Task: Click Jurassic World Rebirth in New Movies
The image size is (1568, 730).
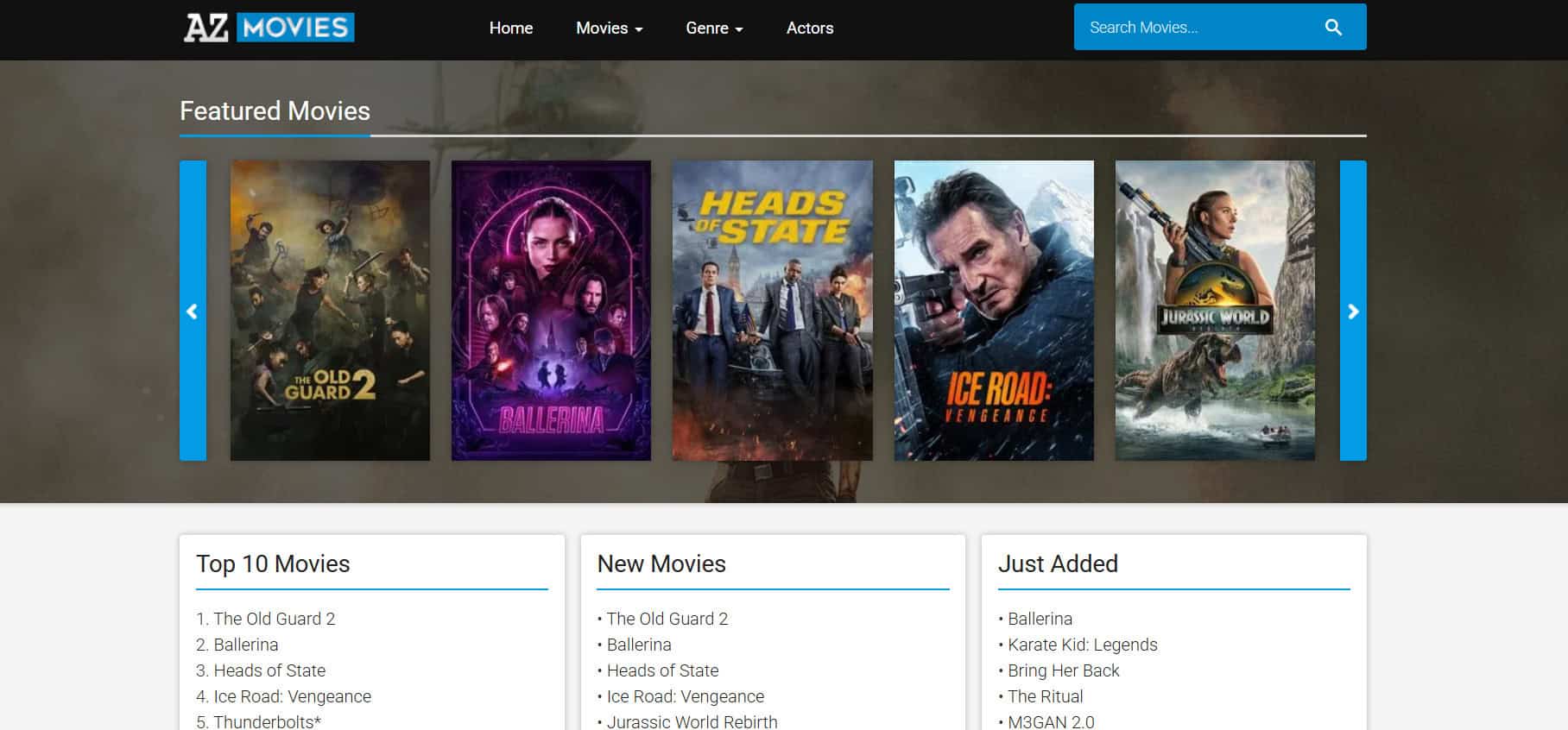Action: [692, 721]
